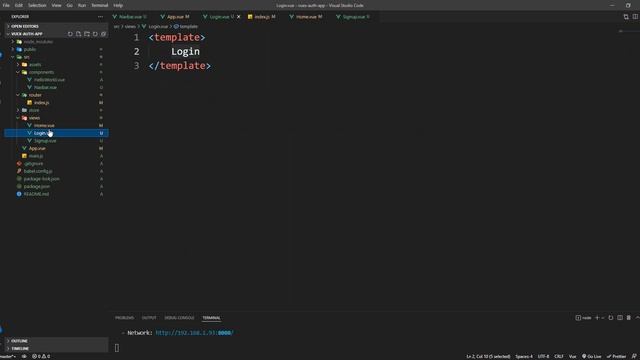Open index.js under router folder

(56, 102)
